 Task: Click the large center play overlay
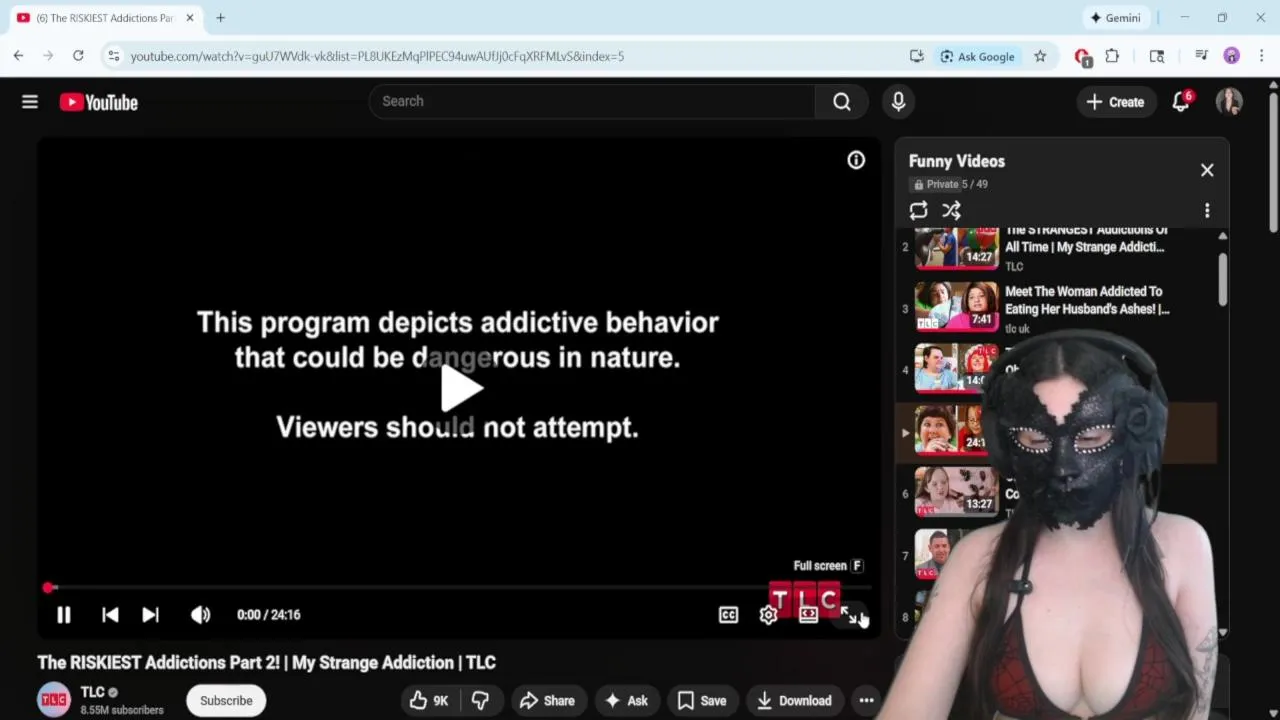click(x=460, y=388)
